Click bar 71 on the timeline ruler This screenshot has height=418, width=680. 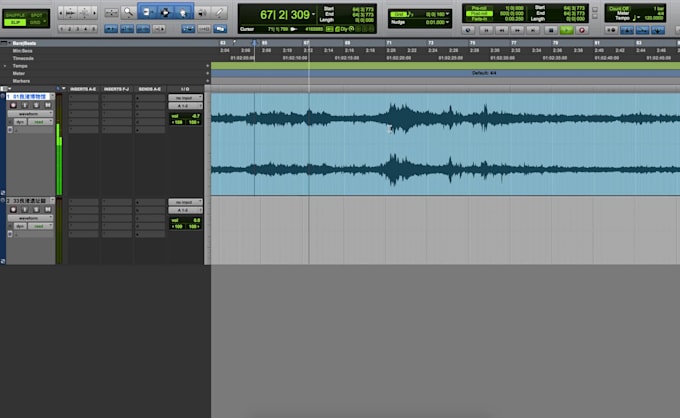(x=389, y=43)
